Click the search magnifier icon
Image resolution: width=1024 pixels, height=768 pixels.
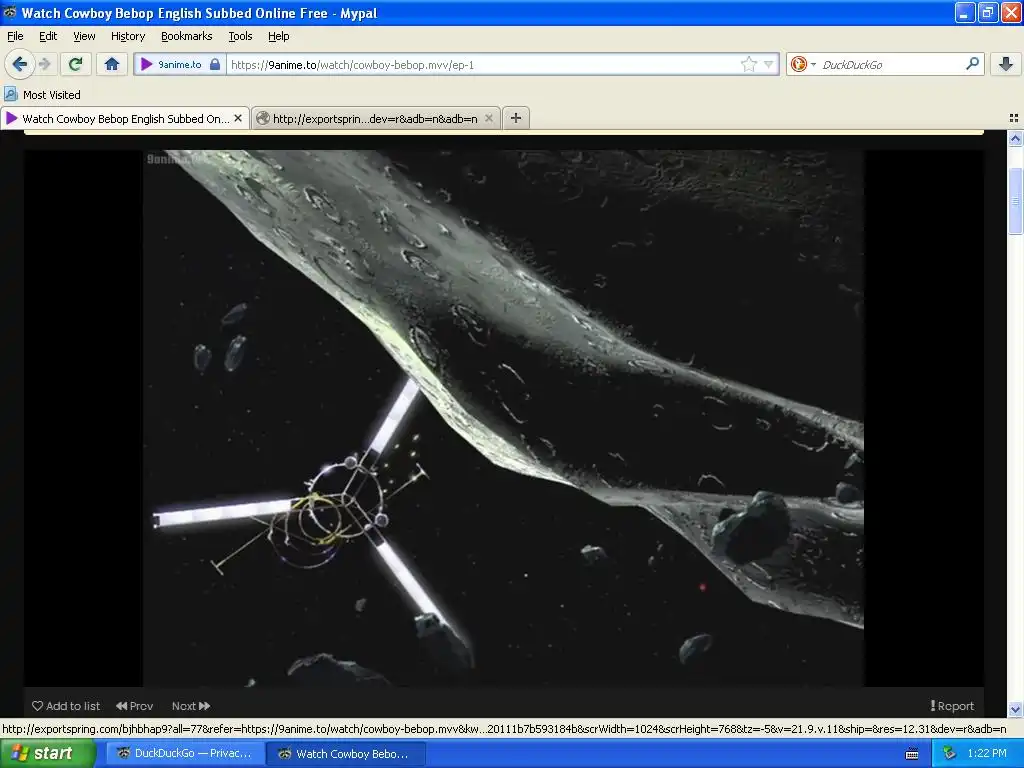pos(972,64)
